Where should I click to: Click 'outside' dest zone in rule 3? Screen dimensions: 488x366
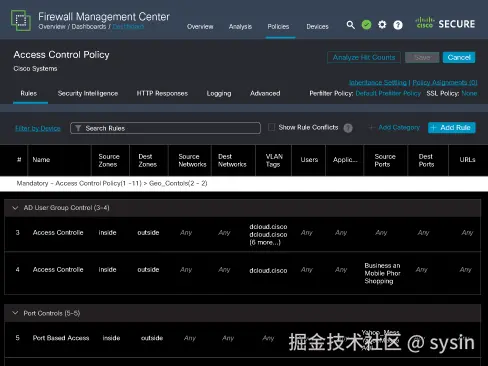148,233
